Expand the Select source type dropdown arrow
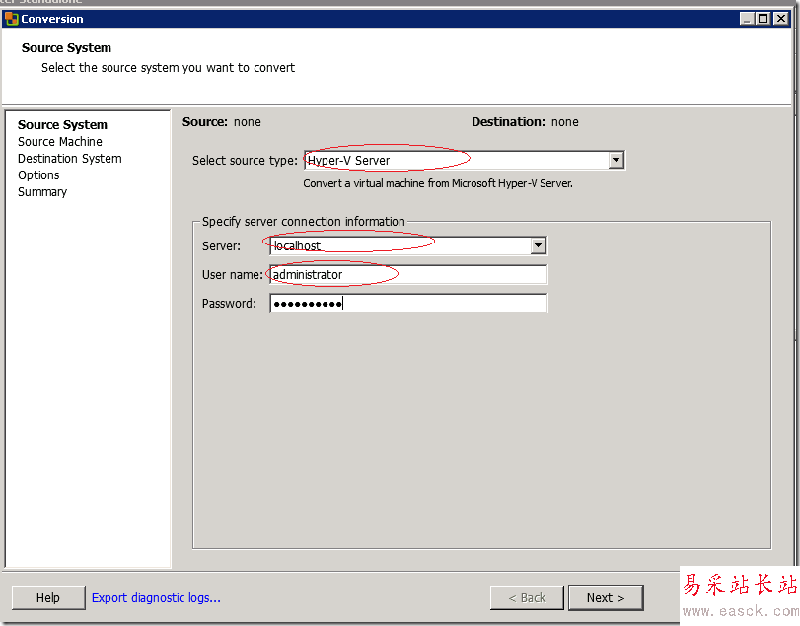Viewport: 800px width, 626px height. point(616,160)
